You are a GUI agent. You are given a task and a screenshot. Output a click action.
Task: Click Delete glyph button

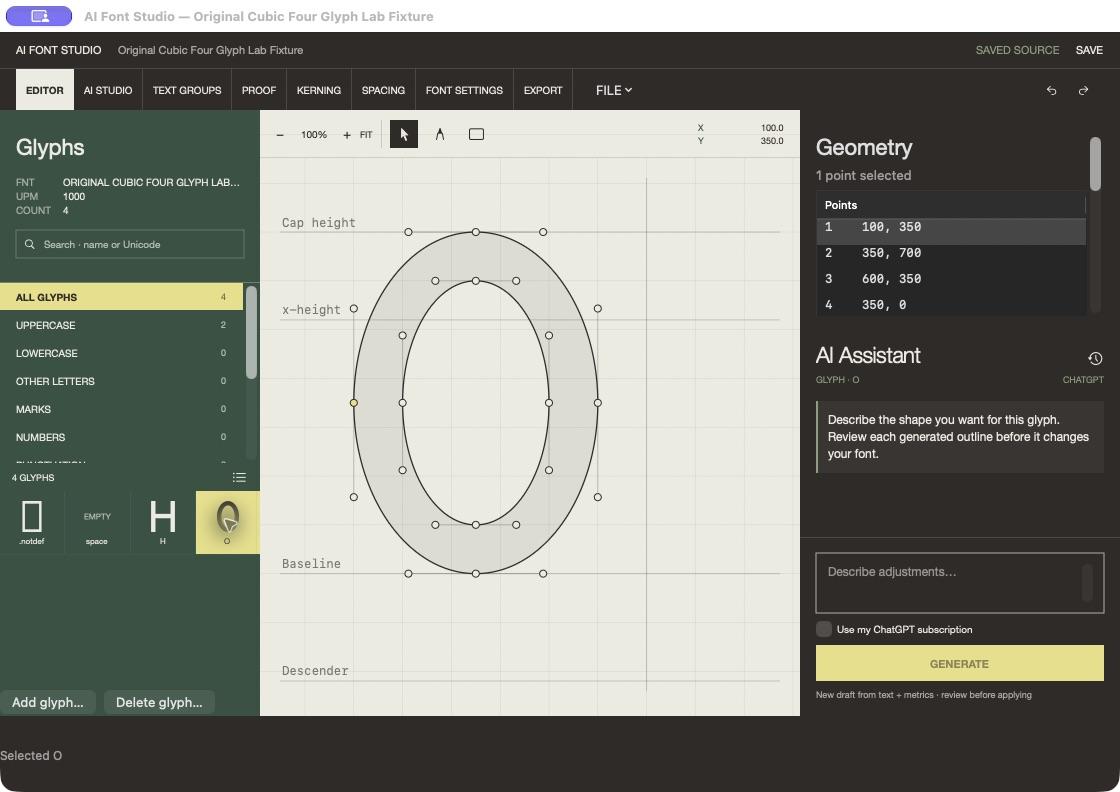pos(159,703)
